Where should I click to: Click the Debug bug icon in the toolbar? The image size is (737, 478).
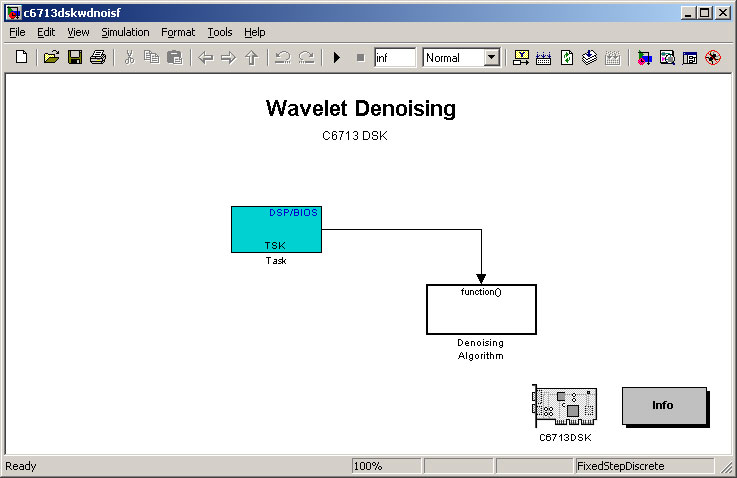point(713,57)
